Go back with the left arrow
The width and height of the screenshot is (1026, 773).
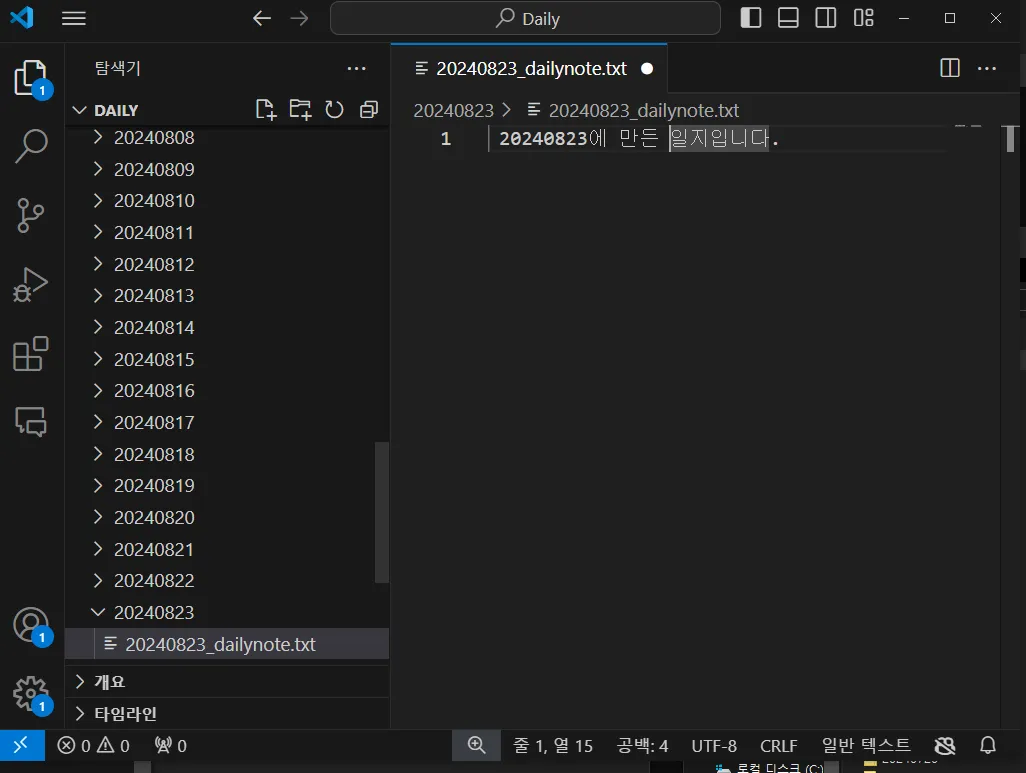262,18
